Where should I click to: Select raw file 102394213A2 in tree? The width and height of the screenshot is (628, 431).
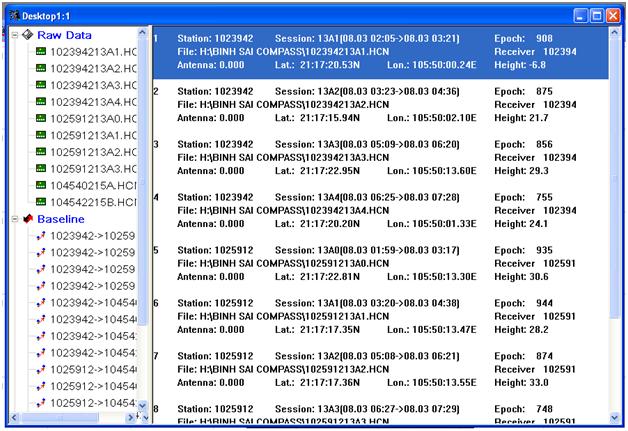coord(93,68)
